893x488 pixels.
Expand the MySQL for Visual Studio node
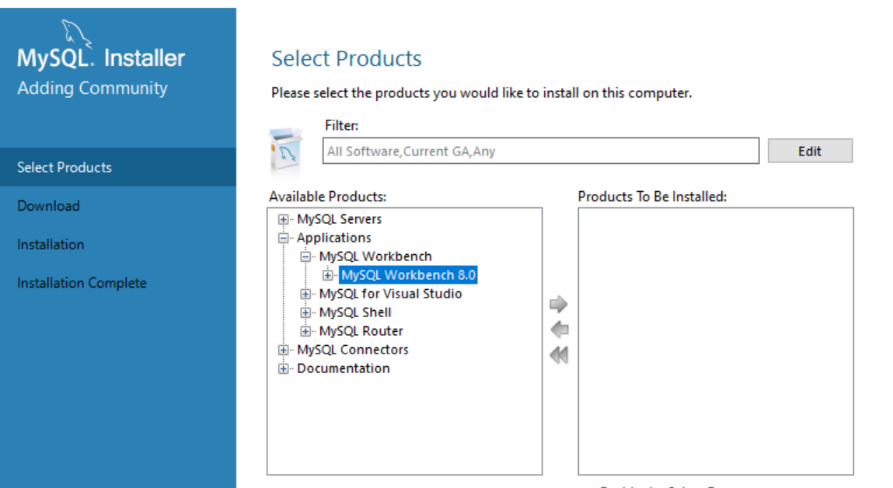305,294
